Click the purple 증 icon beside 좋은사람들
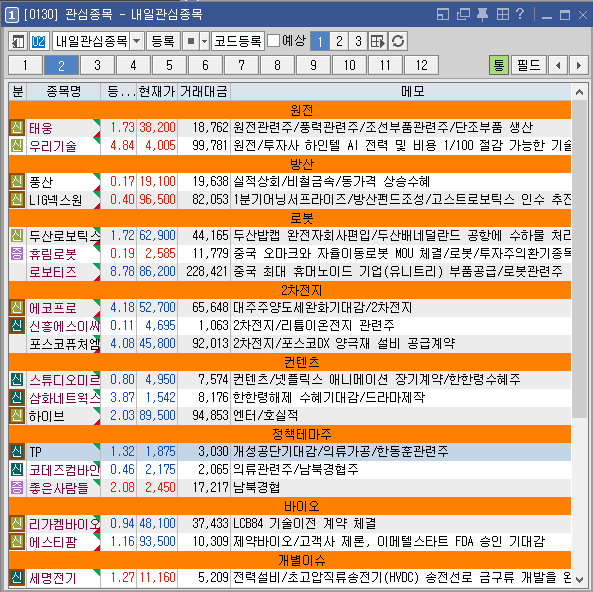 pos(17,488)
